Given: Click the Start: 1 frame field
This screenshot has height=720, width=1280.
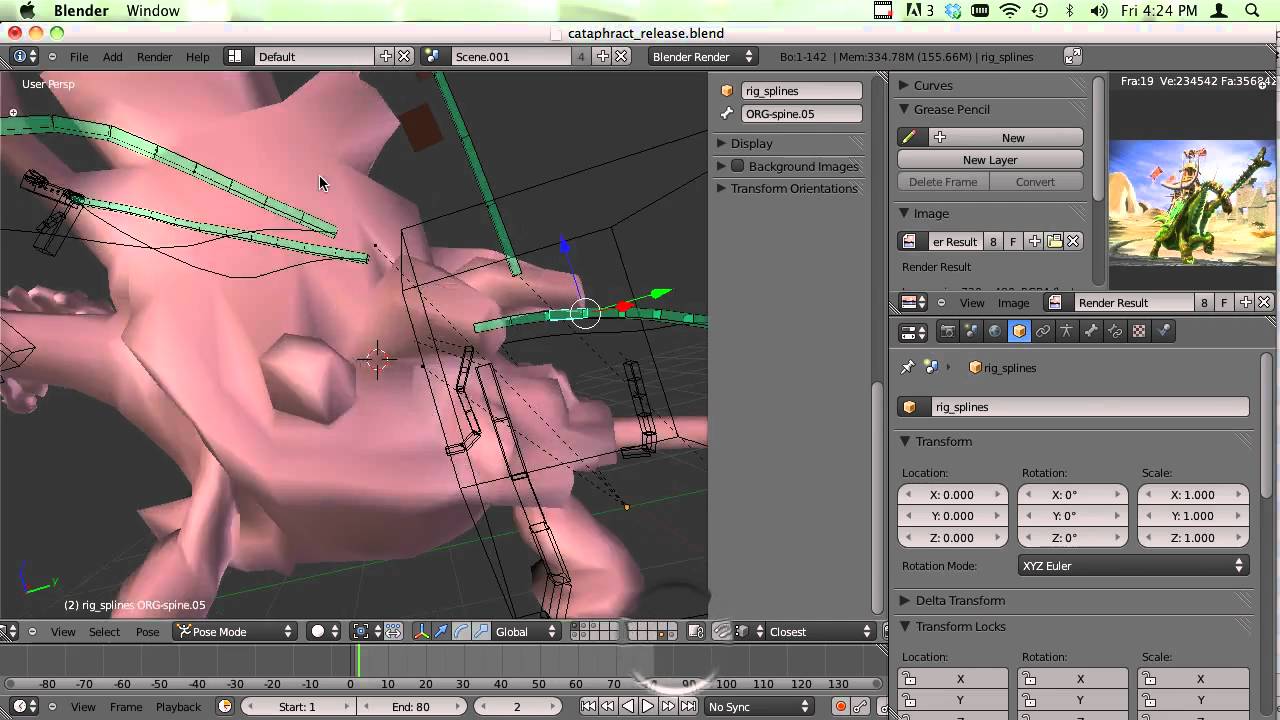Looking at the screenshot, I should (x=297, y=706).
